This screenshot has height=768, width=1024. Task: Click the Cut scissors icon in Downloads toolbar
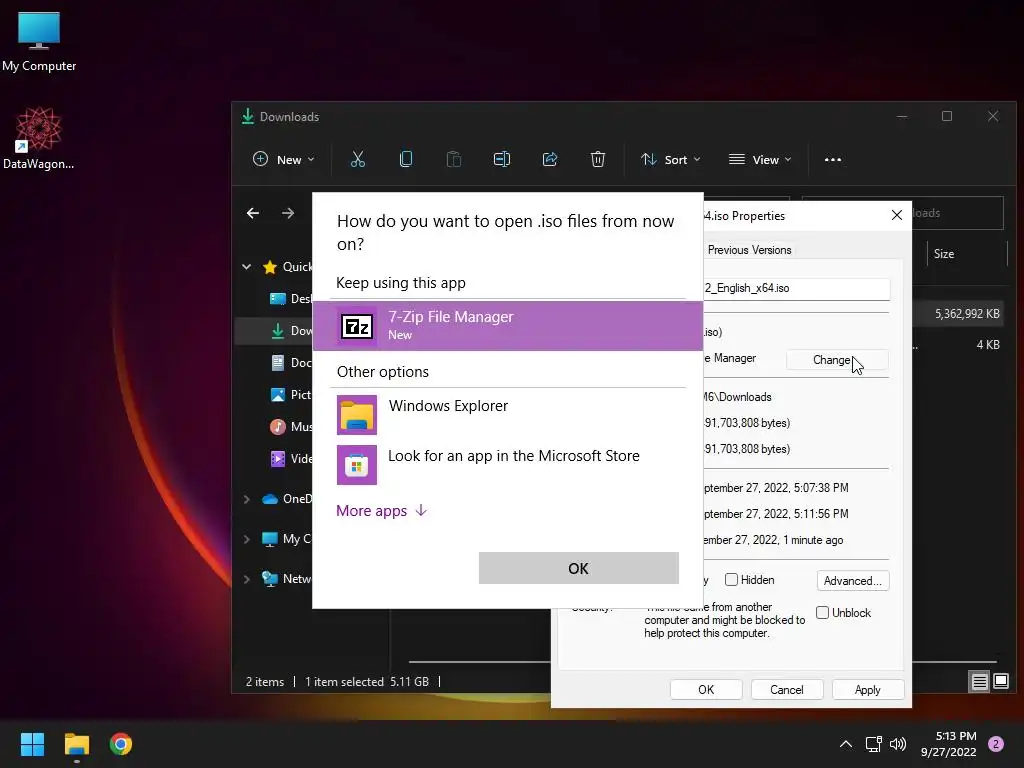[358, 159]
